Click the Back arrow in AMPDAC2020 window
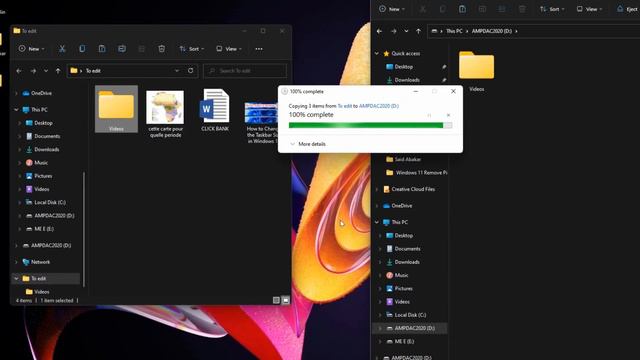The height and width of the screenshot is (360, 640). [379, 31]
